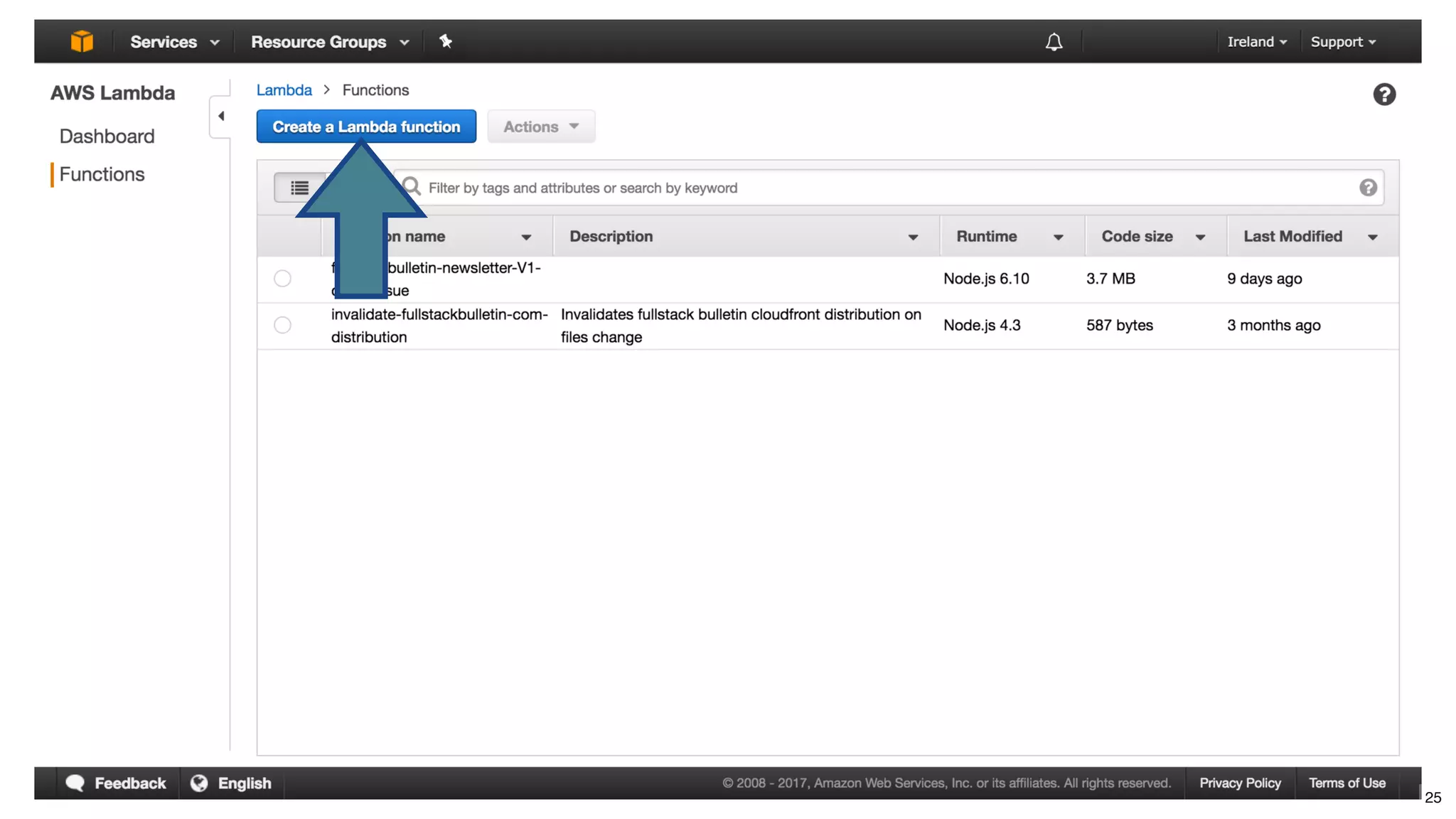Go to Lambda breadcrumb link
The height and width of the screenshot is (819, 1456).
[x=284, y=90]
